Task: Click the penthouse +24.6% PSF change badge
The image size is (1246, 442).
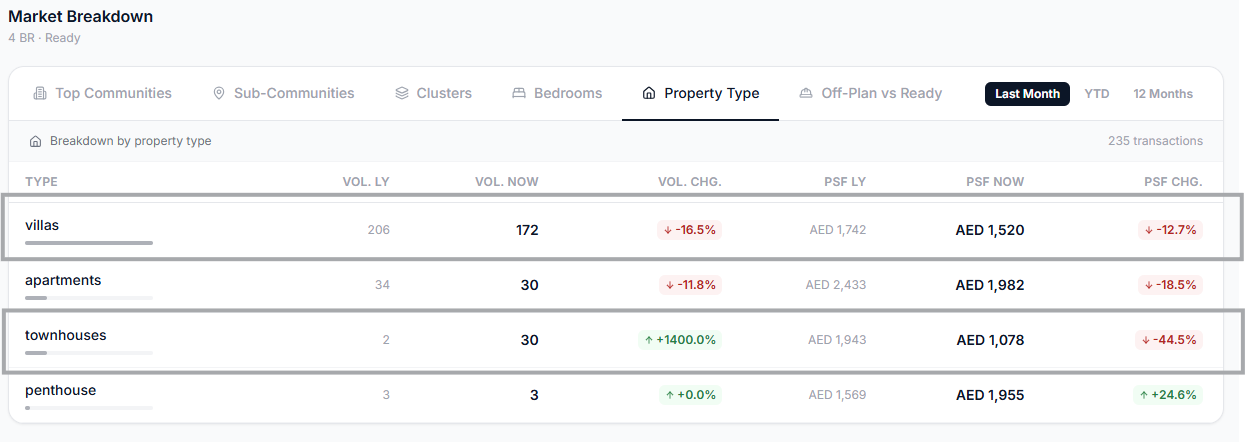Action: 1168,395
